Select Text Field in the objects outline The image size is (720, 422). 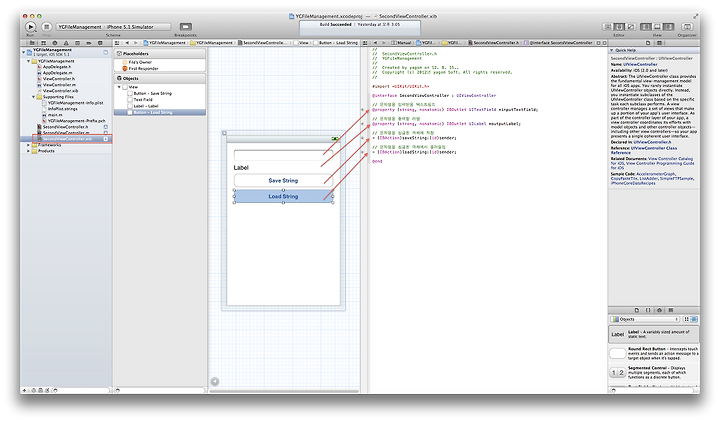coord(142,100)
